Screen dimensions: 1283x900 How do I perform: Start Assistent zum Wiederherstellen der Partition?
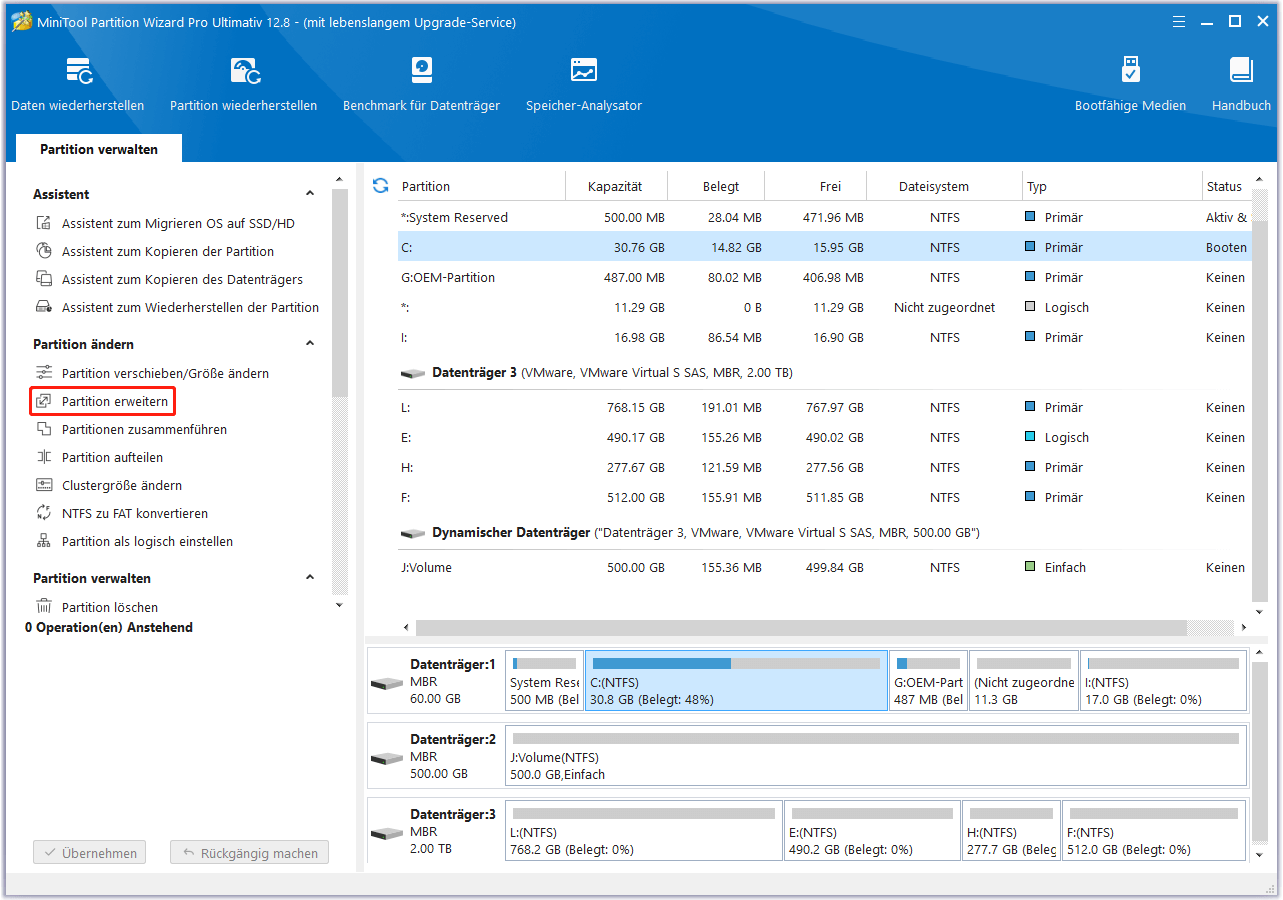pyautogui.click(x=190, y=308)
